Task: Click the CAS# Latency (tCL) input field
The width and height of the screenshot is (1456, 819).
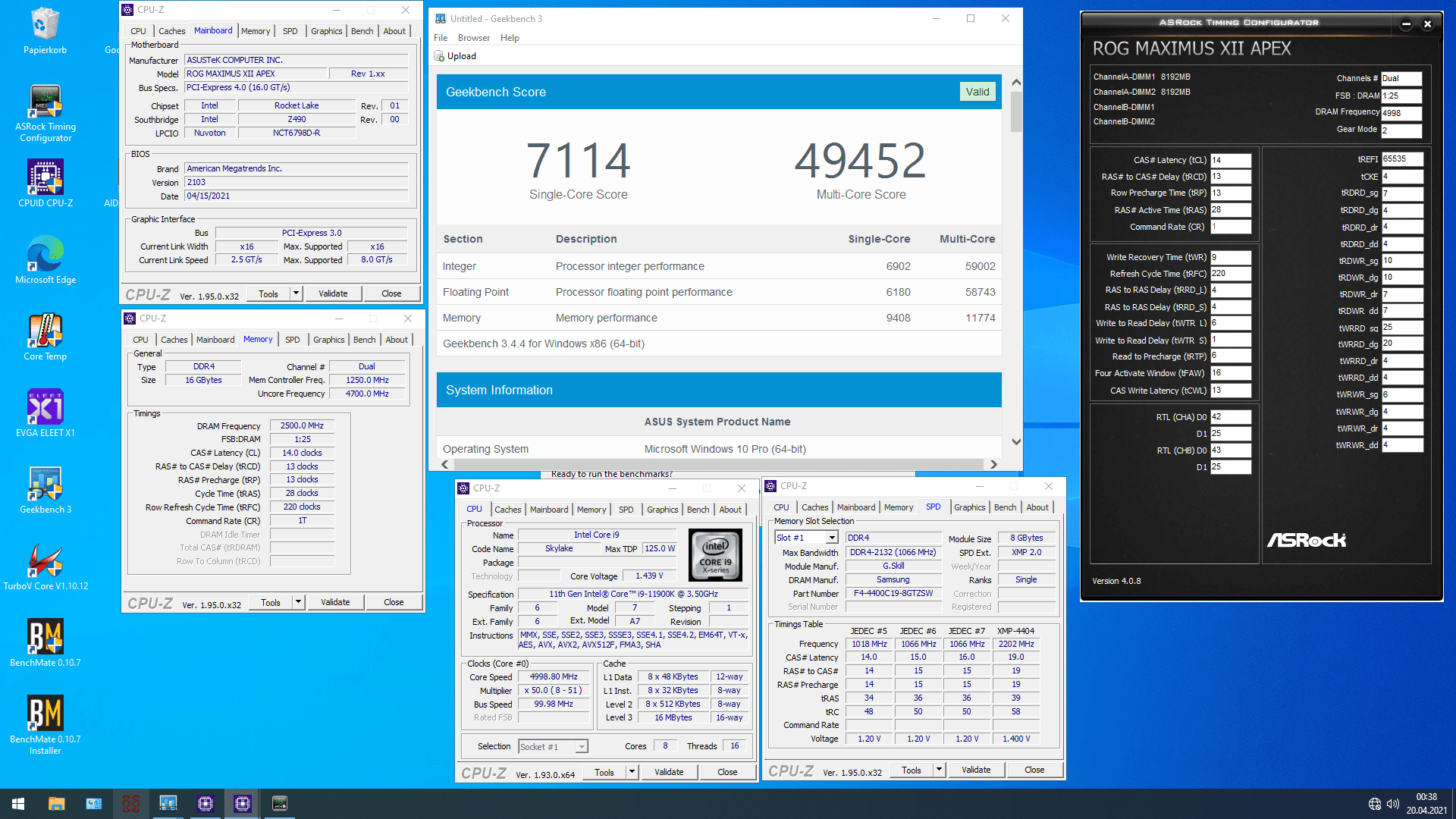Action: (x=1230, y=160)
